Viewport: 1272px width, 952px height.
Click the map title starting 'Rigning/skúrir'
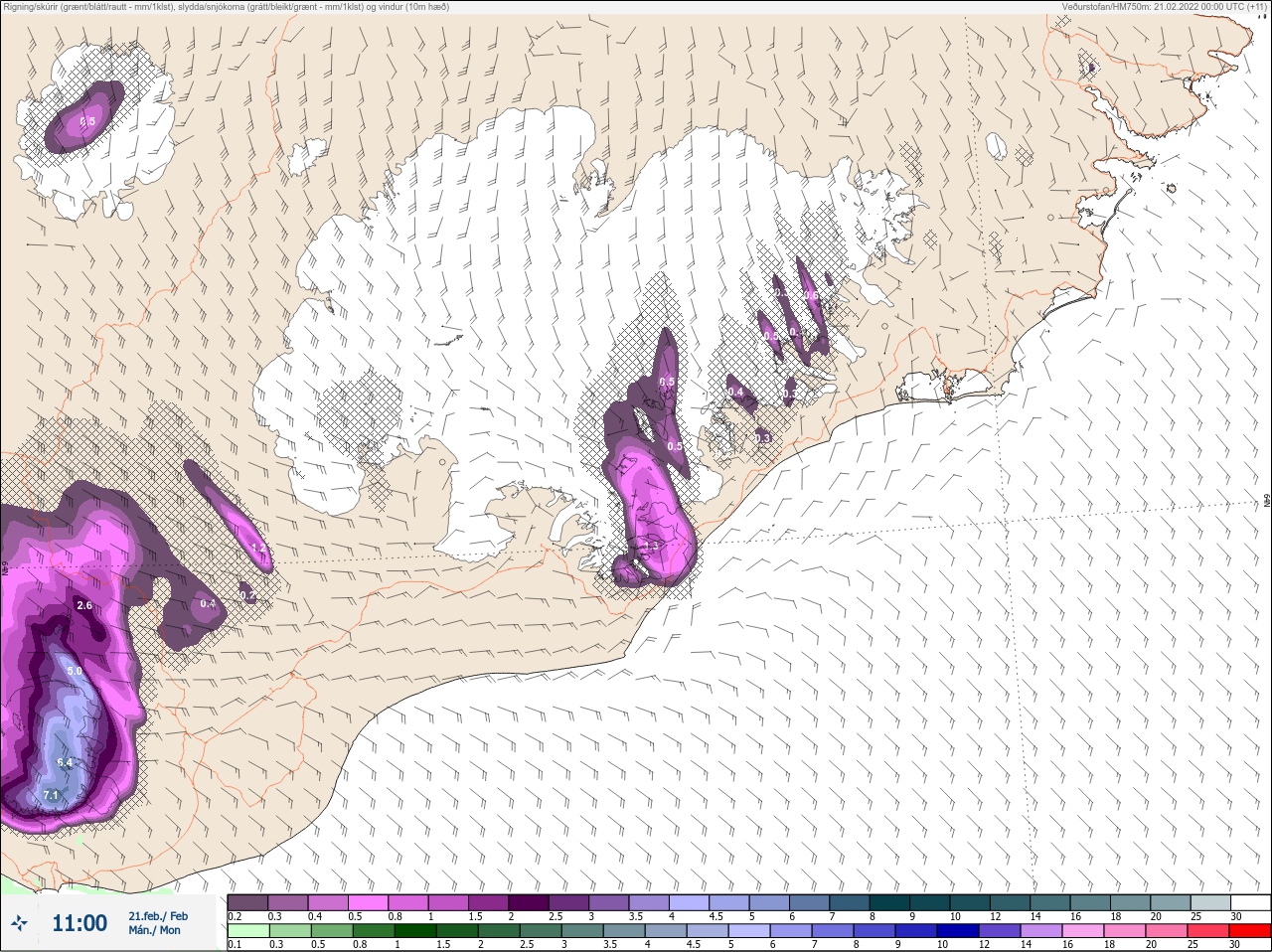click(x=226, y=7)
